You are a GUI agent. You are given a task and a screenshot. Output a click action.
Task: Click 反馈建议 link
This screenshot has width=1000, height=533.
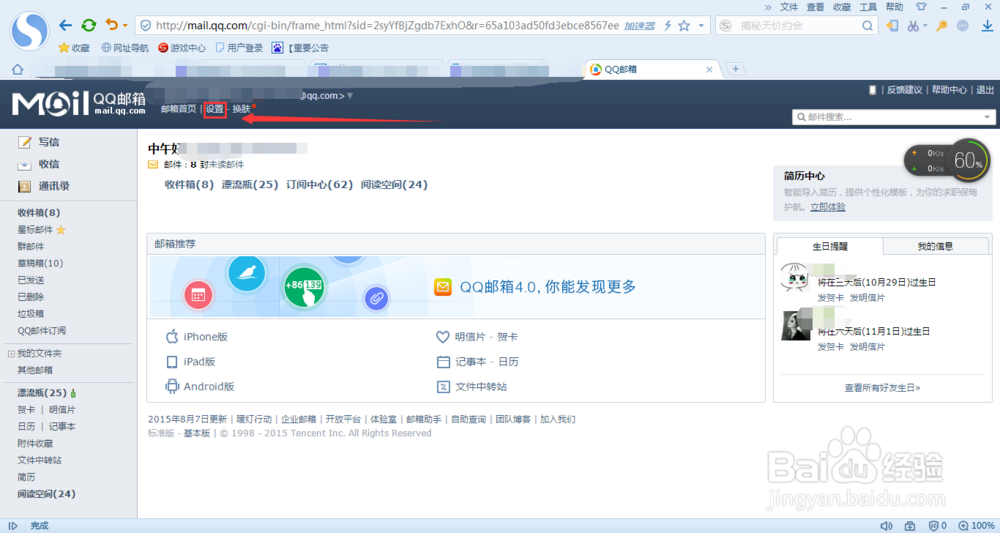point(904,90)
